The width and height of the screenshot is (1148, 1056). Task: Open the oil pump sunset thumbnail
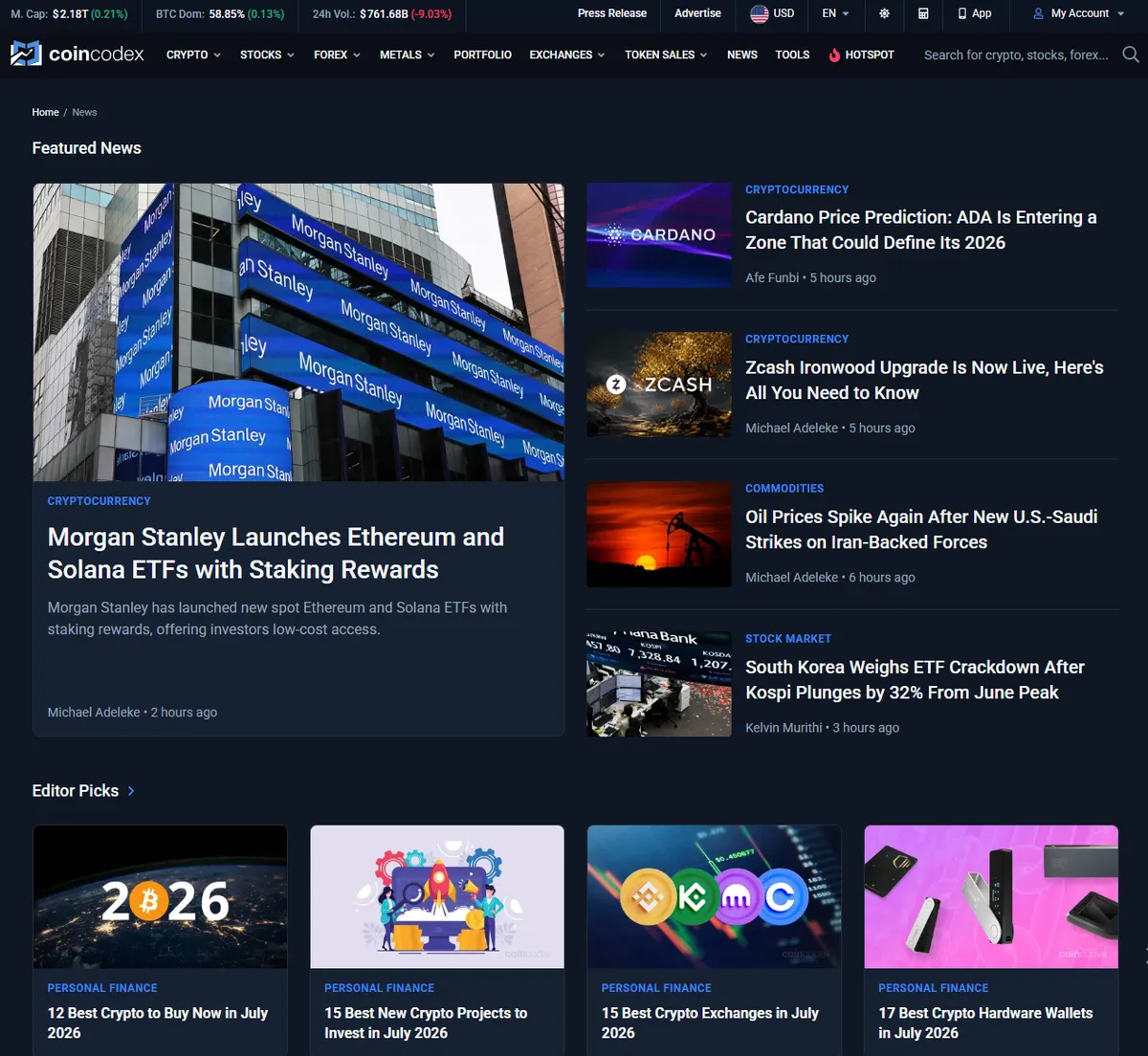click(659, 535)
